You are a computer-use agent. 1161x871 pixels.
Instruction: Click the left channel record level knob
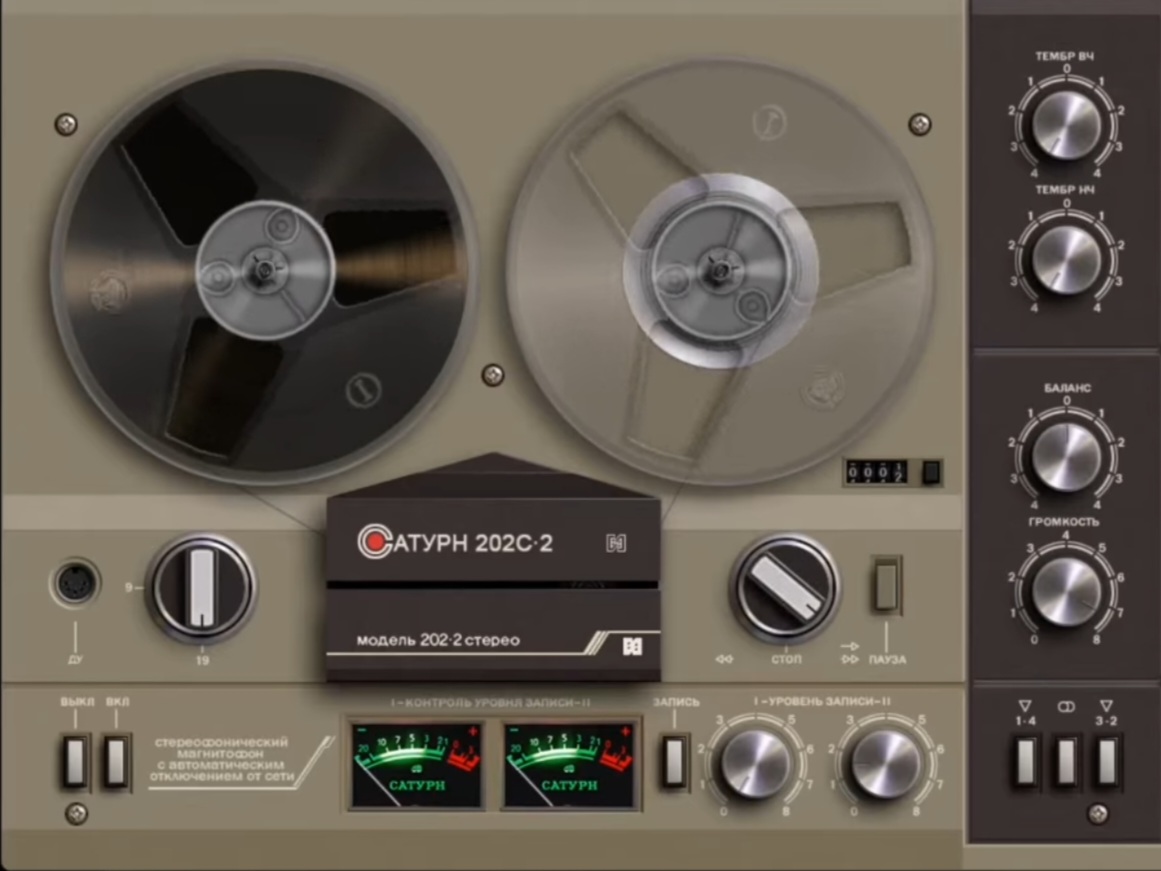(x=755, y=764)
